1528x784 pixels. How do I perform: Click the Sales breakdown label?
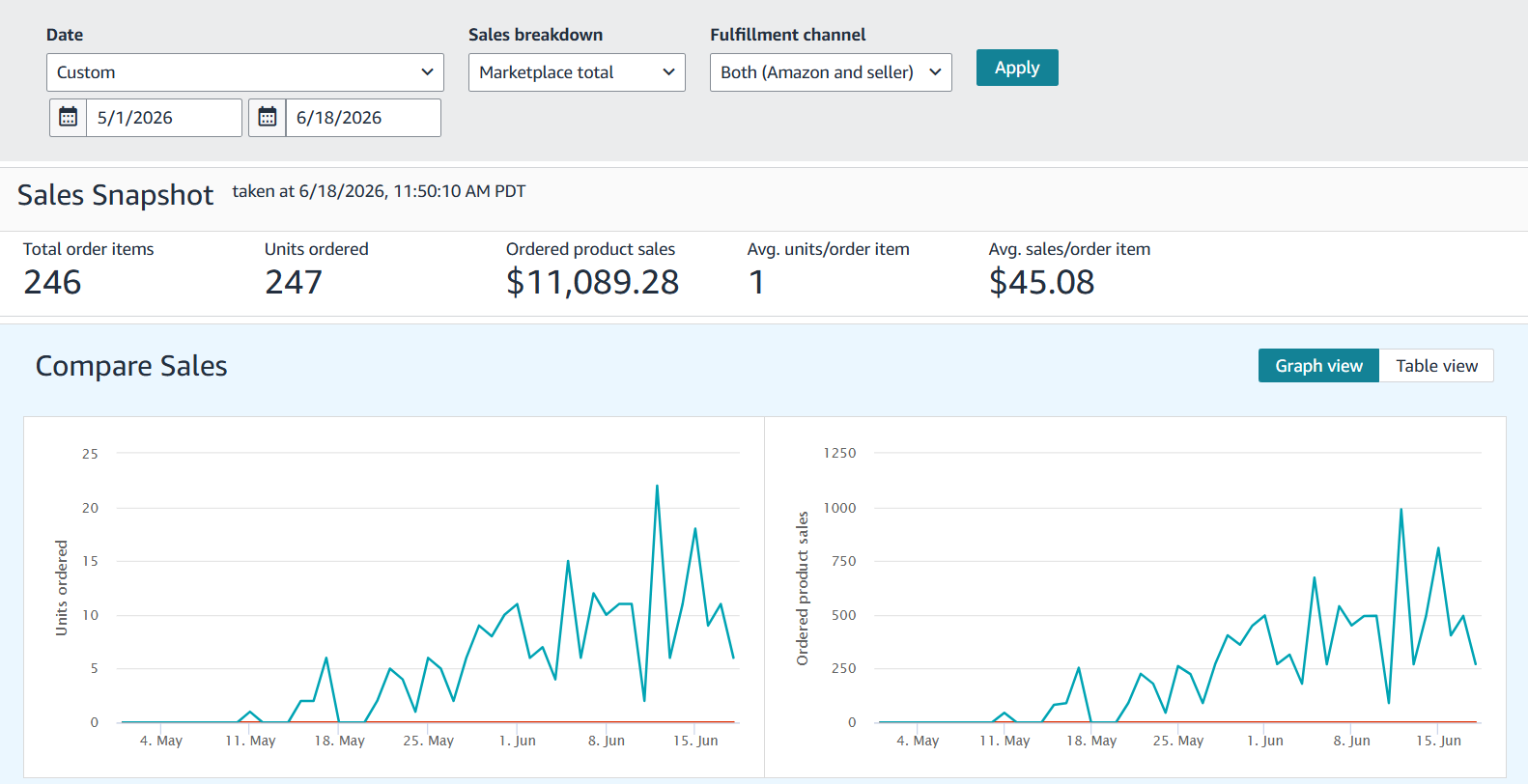tap(535, 35)
